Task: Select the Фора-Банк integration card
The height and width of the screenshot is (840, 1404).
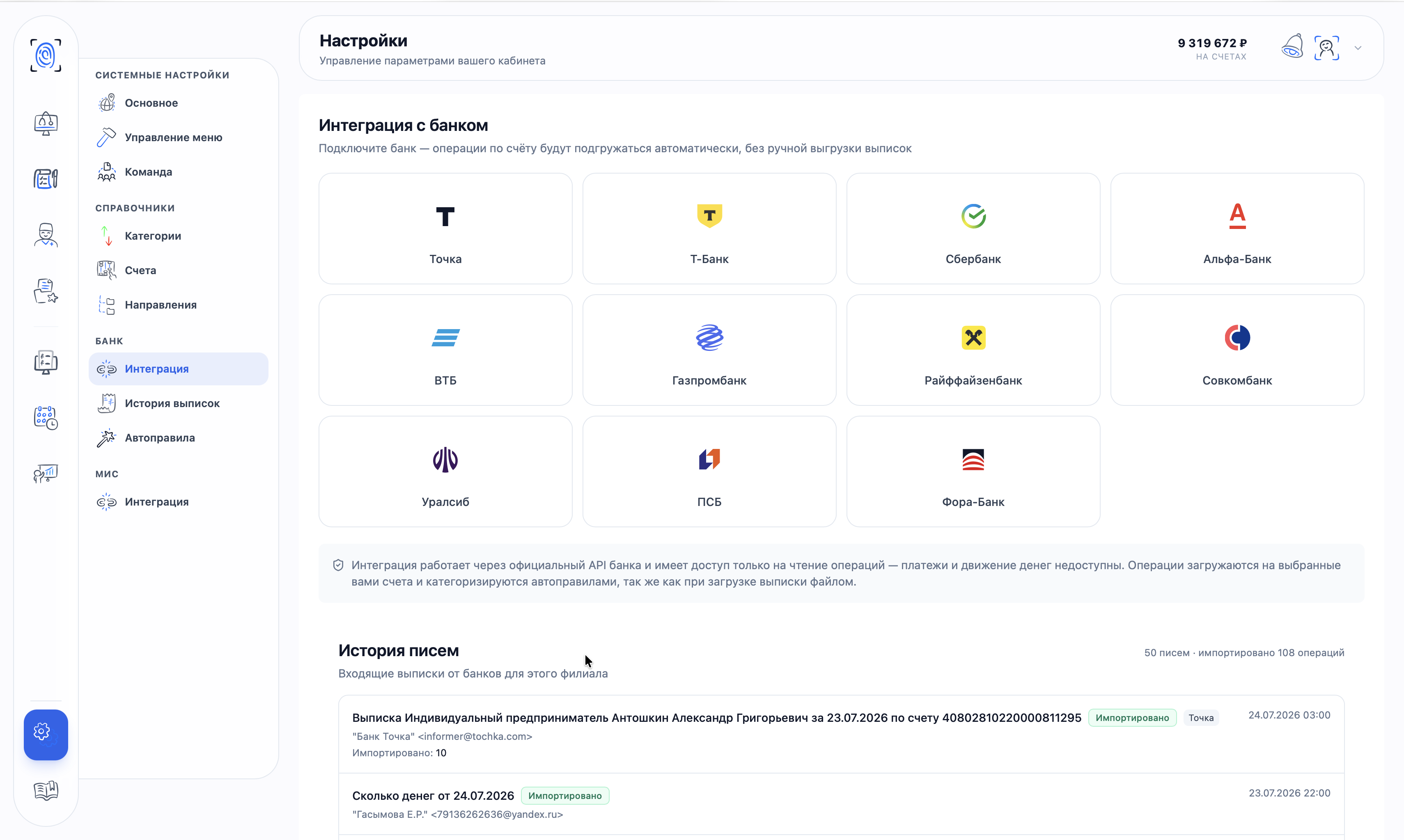Action: point(973,472)
